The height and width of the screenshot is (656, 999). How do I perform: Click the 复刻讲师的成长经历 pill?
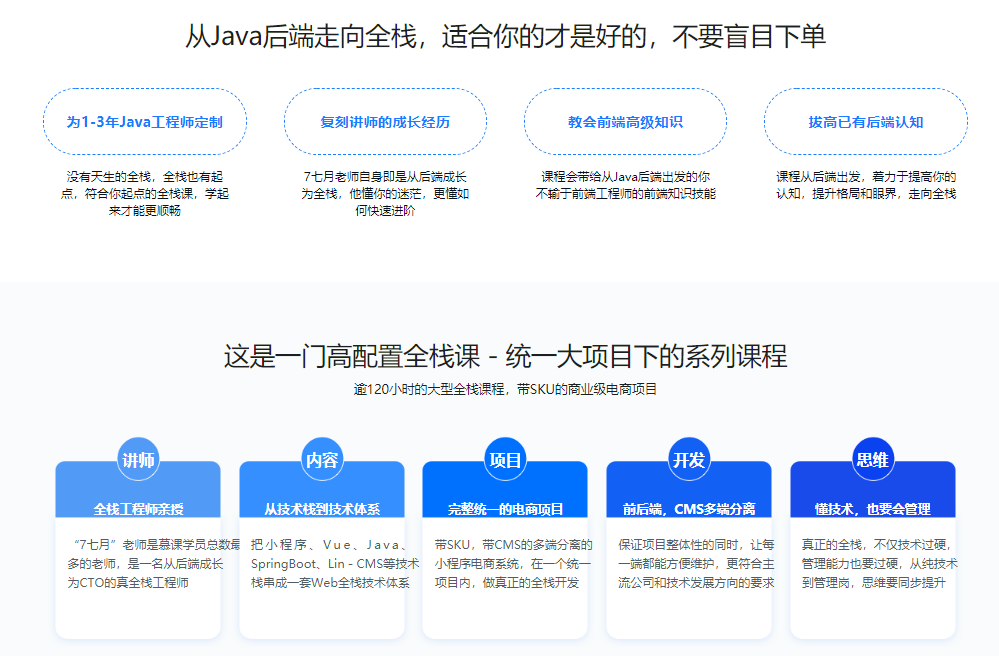coord(385,120)
